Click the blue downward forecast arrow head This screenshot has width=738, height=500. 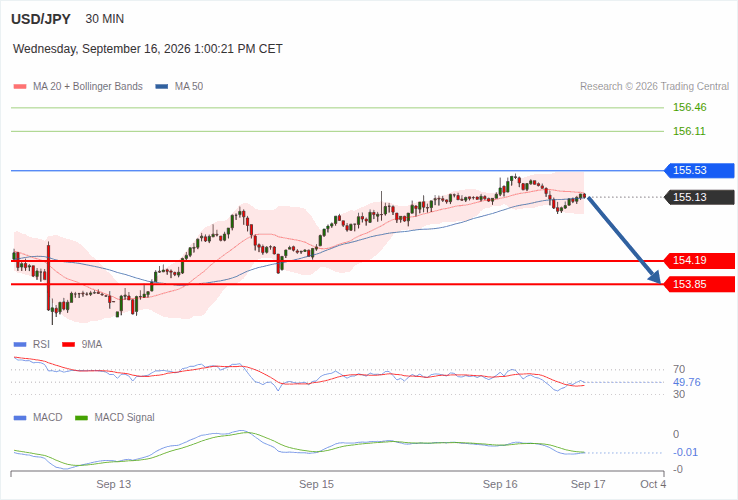[x=655, y=277]
